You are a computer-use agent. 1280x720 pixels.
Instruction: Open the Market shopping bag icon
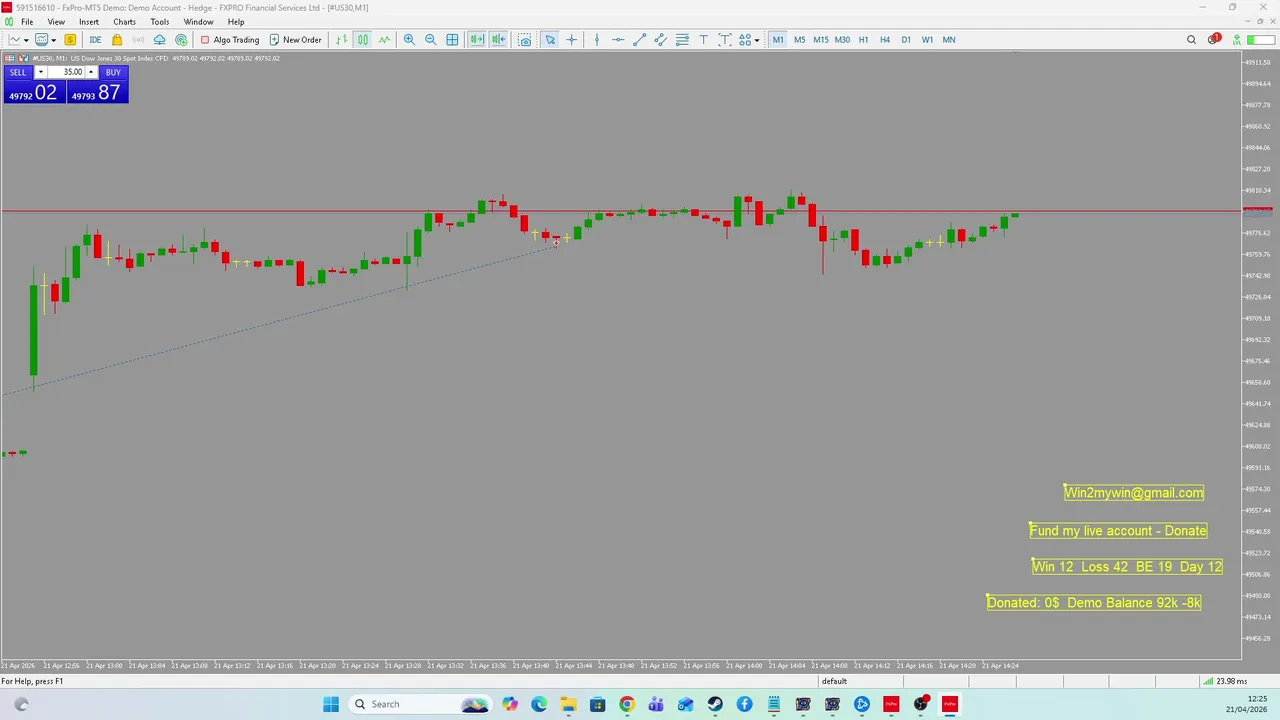click(117, 40)
